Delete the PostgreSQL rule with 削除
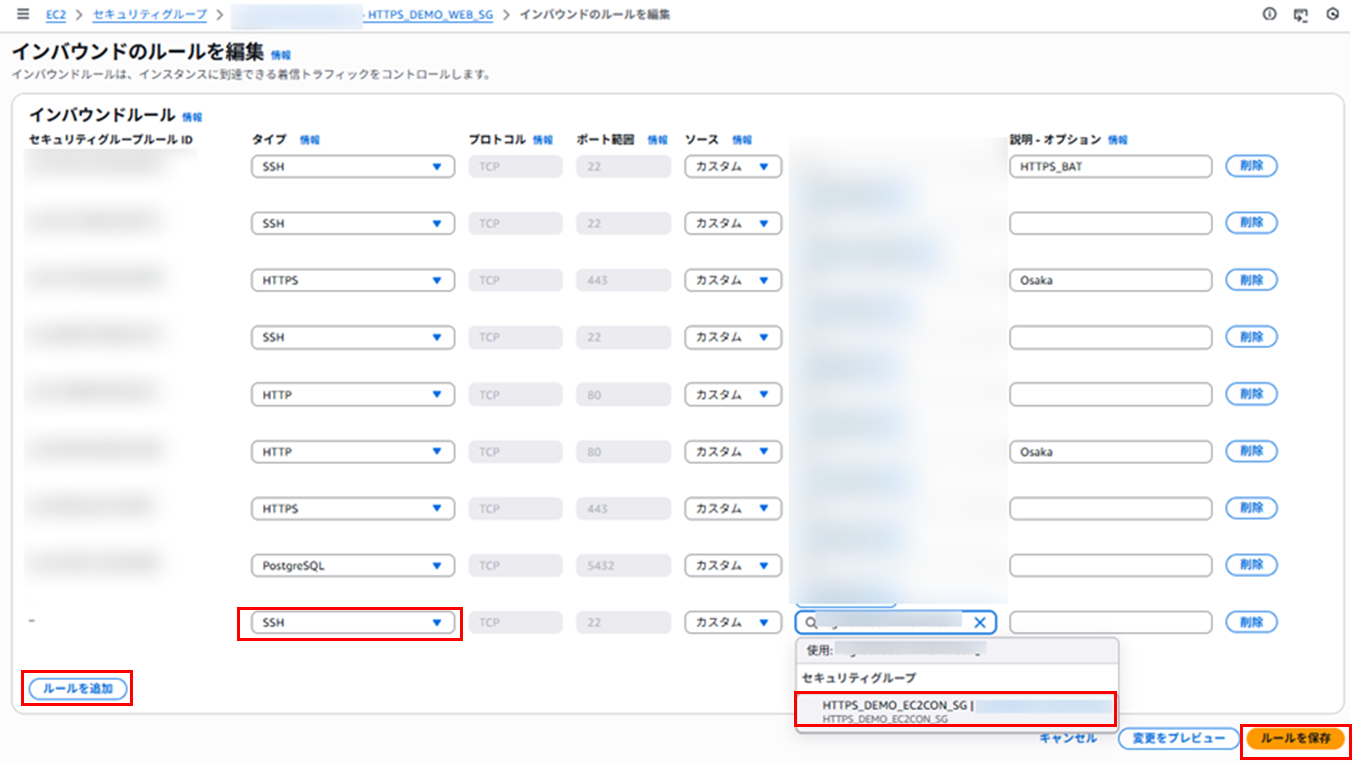Image resolution: width=1352 pixels, height=764 pixels. click(1251, 566)
